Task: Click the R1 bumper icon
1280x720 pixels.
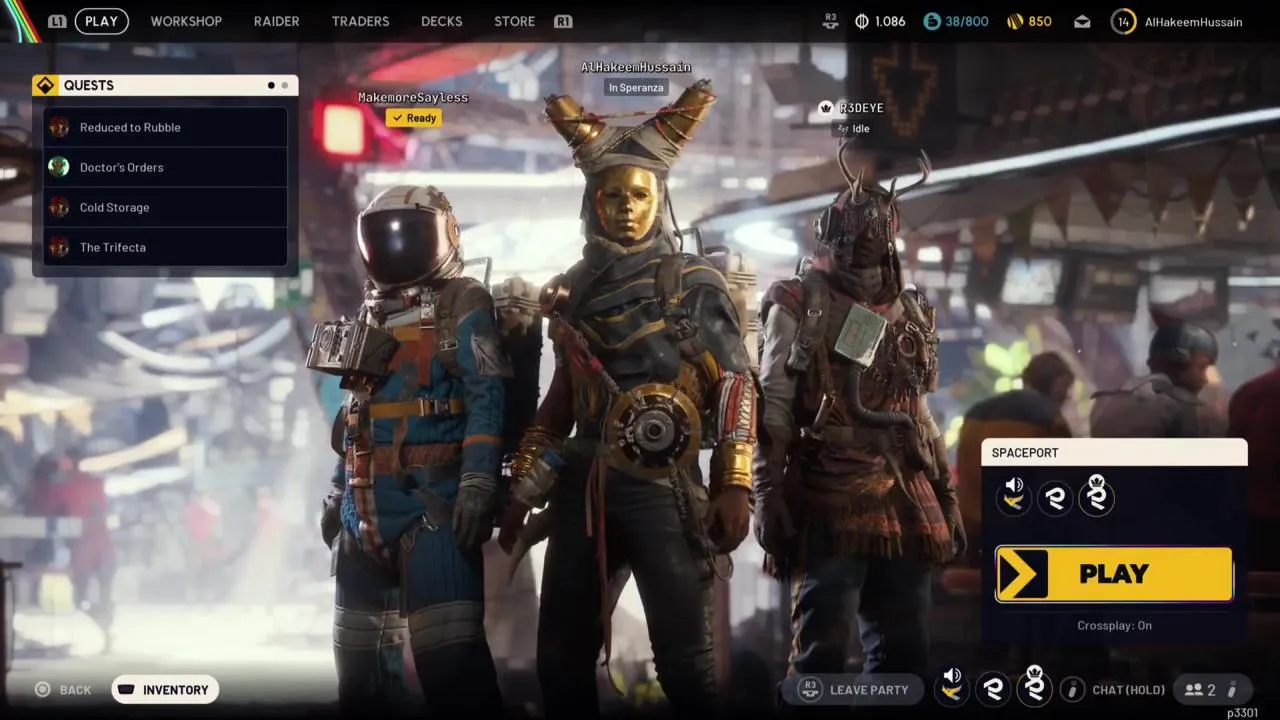Action: pyautogui.click(x=563, y=21)
